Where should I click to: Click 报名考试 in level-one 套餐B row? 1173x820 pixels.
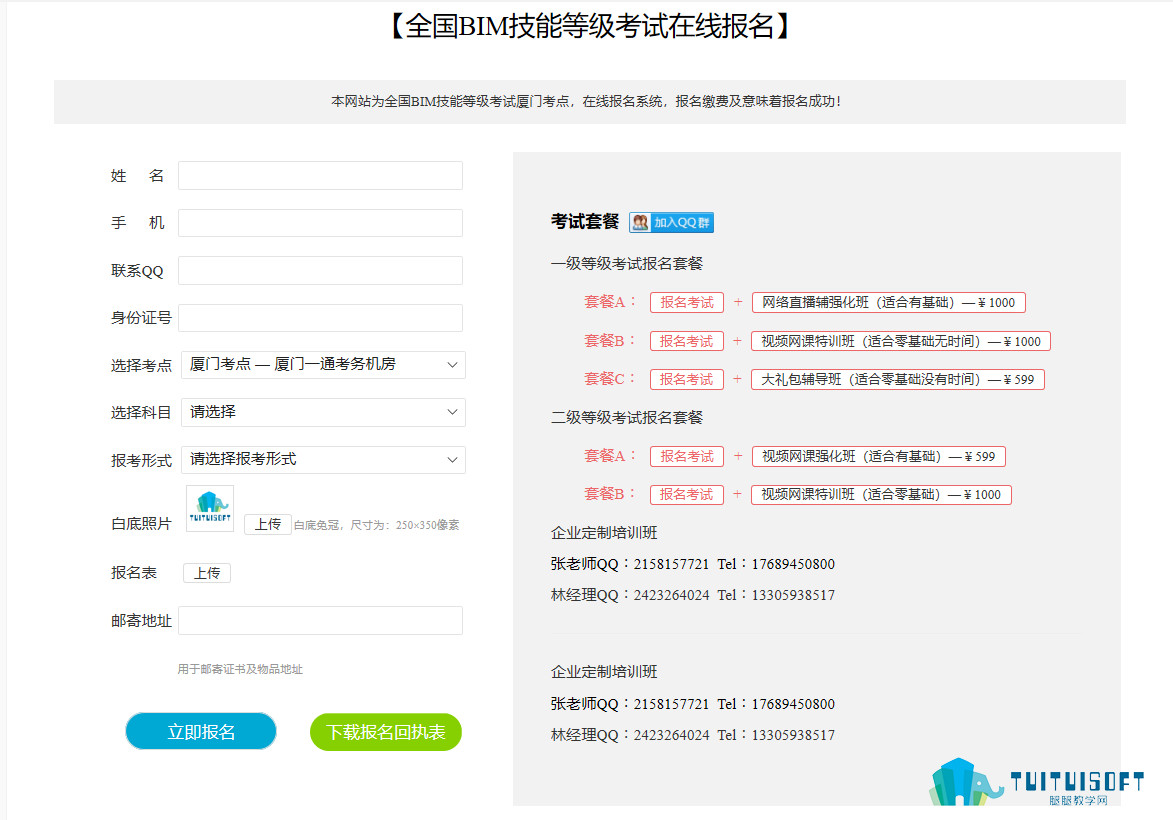click(687, 341)
